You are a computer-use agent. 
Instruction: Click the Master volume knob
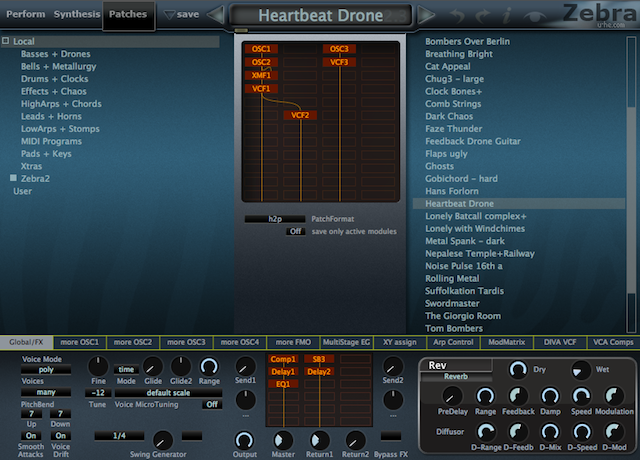[283, 440]
